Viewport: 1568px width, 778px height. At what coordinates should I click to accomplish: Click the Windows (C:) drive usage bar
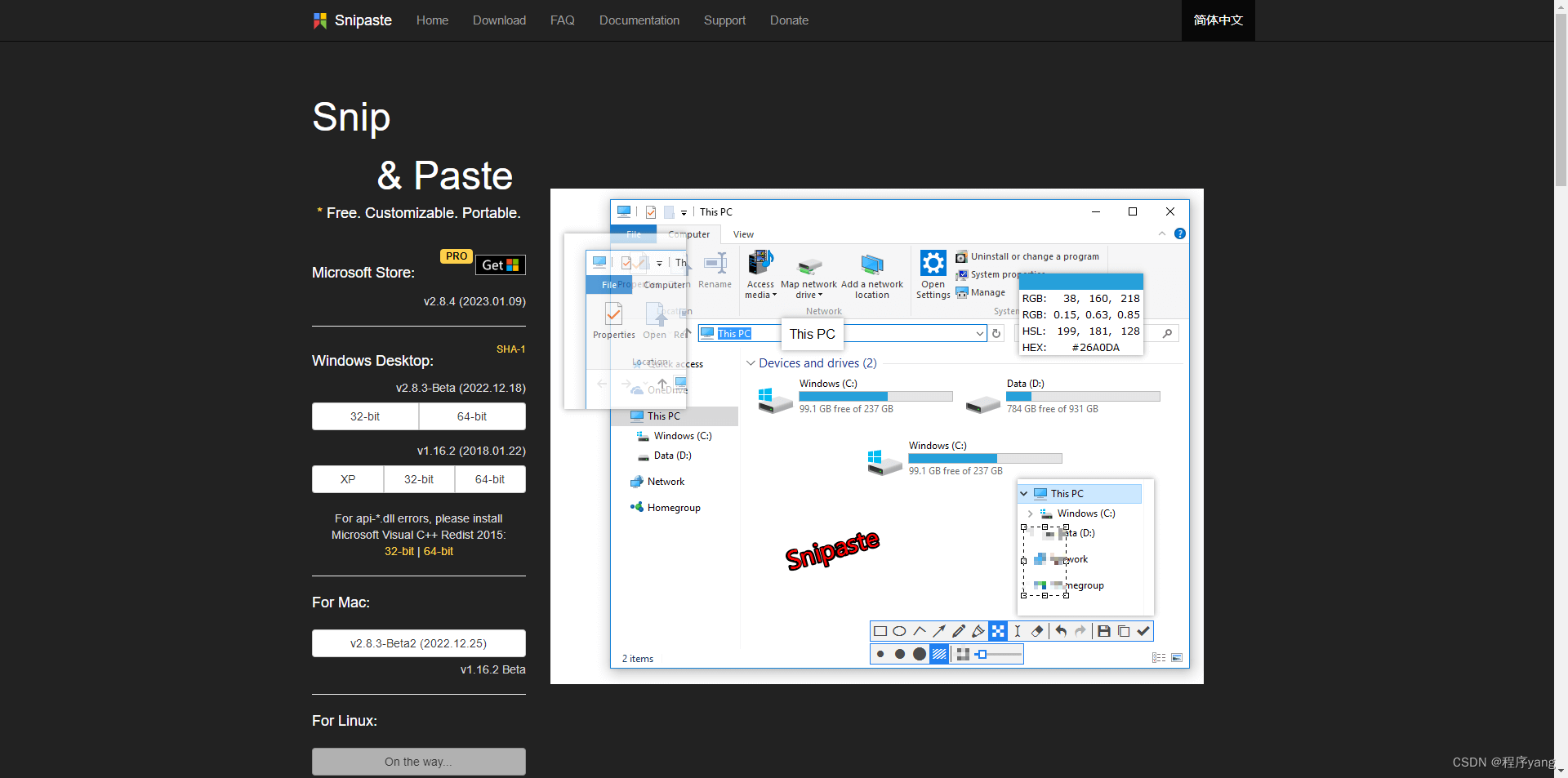pyautogui.click(x=875, y=397)
